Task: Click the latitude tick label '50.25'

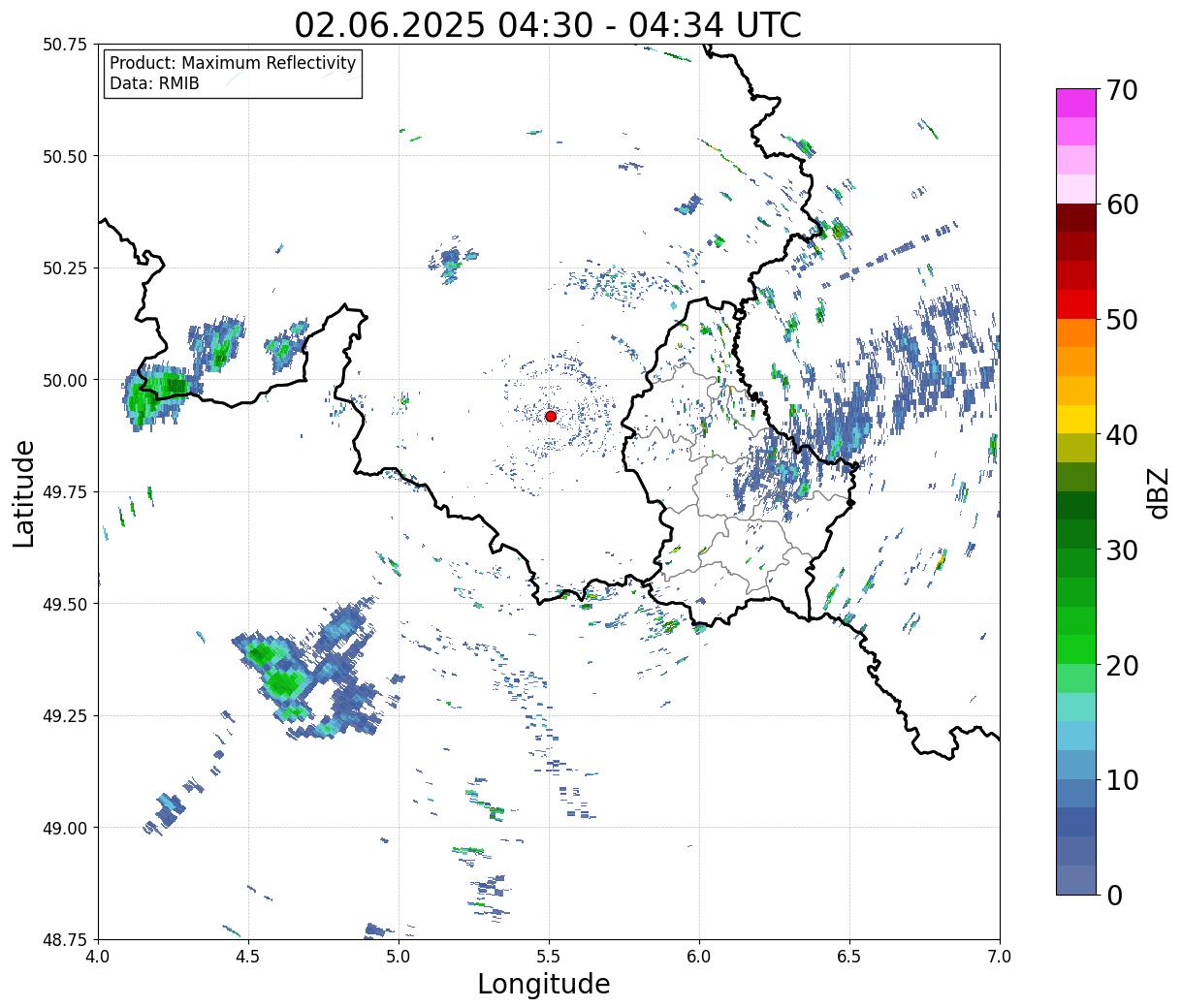Action: click(65, 268)
